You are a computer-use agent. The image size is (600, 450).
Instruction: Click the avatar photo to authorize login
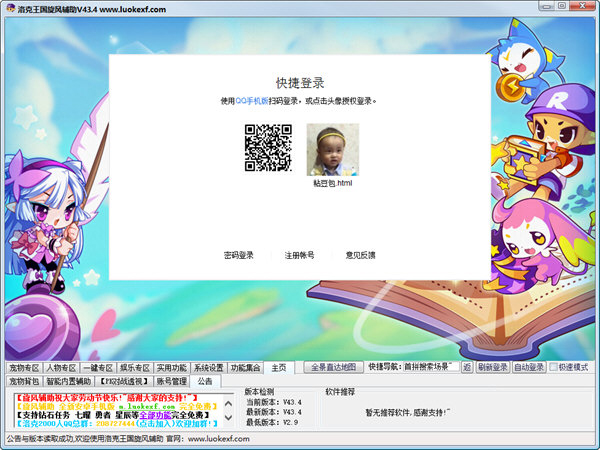[332, 148]
